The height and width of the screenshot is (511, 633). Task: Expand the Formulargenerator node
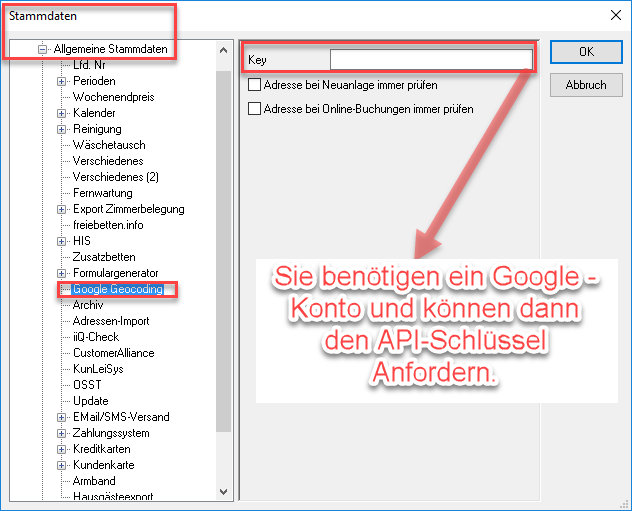pyautogui.click(x=61, y=273)
